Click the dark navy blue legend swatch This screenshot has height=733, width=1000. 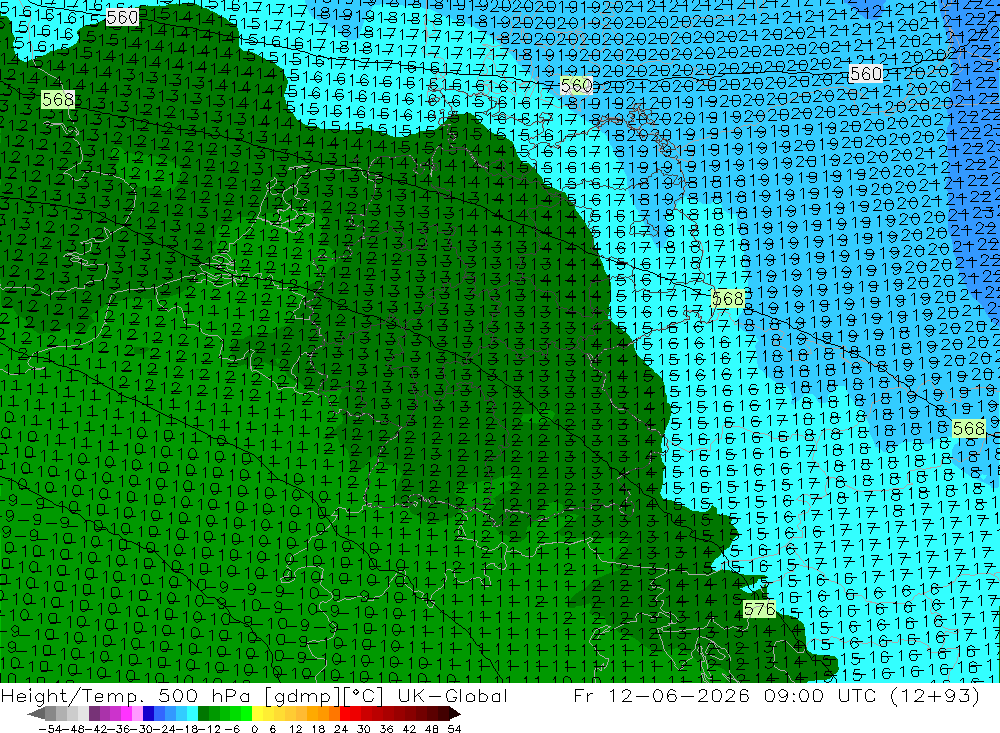coord(148,713)
